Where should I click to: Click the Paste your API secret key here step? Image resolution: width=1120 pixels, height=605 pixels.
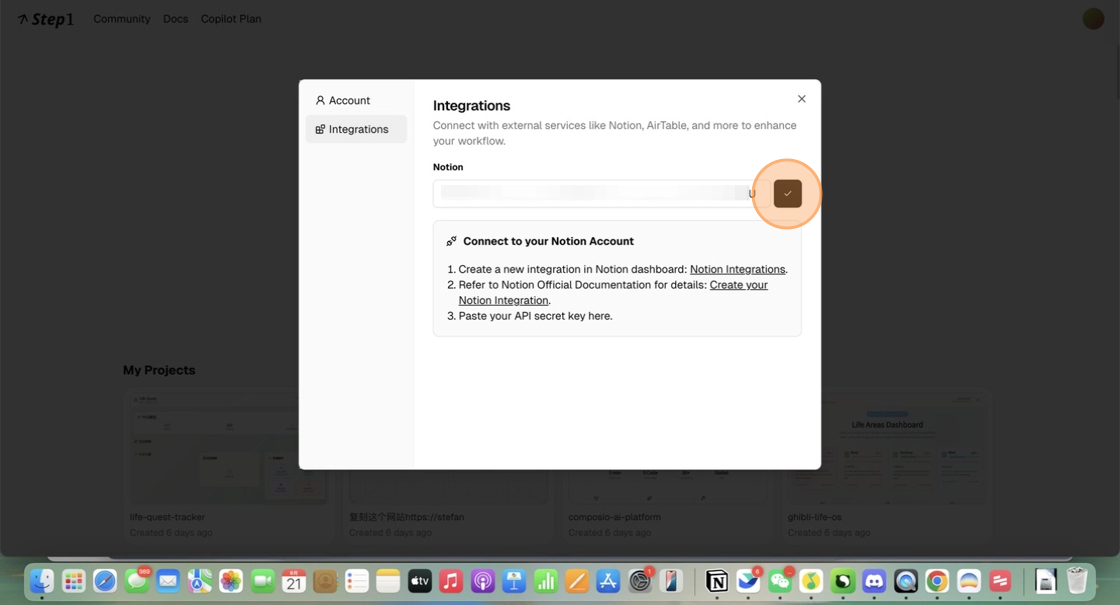[x=535, y=316]
